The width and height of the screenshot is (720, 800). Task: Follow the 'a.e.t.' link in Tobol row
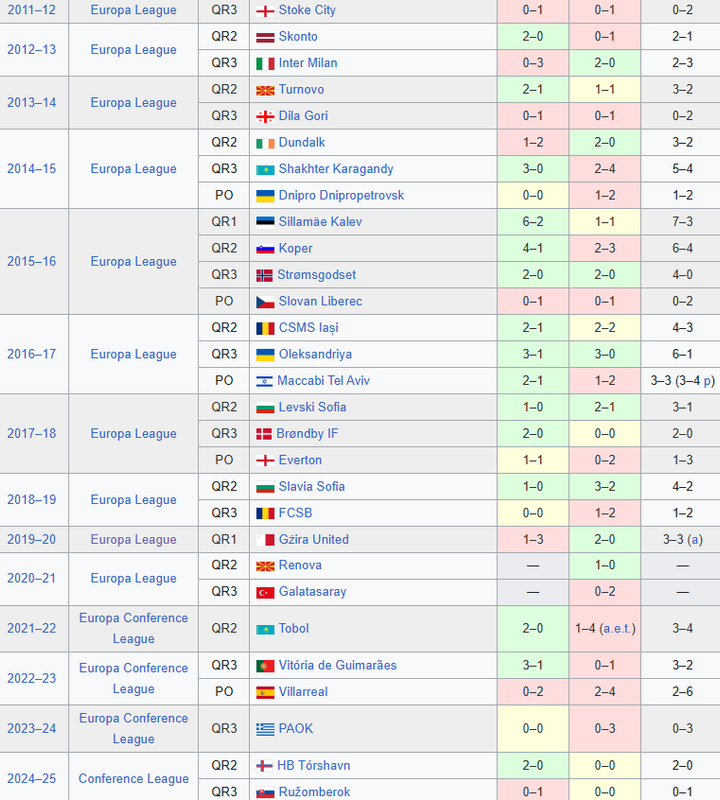pos(618,629)
